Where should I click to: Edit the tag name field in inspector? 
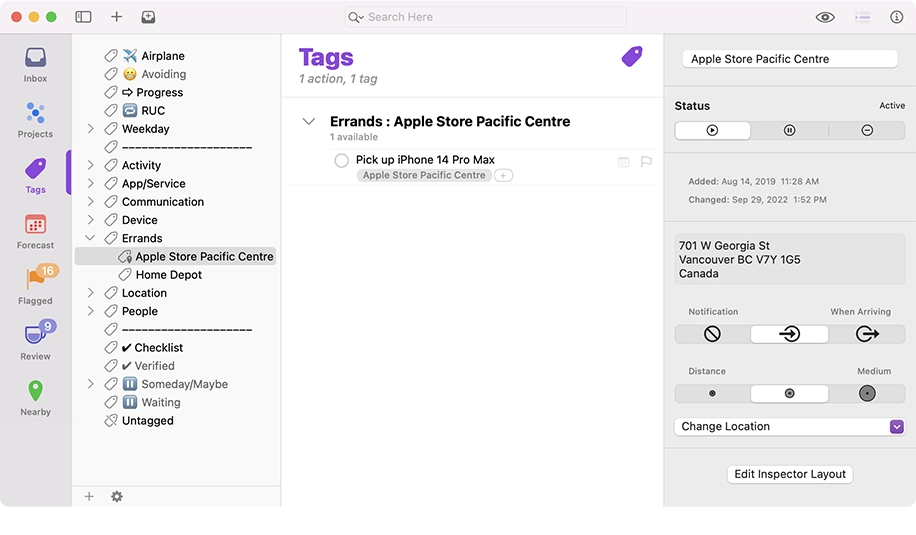coord(790,59)
